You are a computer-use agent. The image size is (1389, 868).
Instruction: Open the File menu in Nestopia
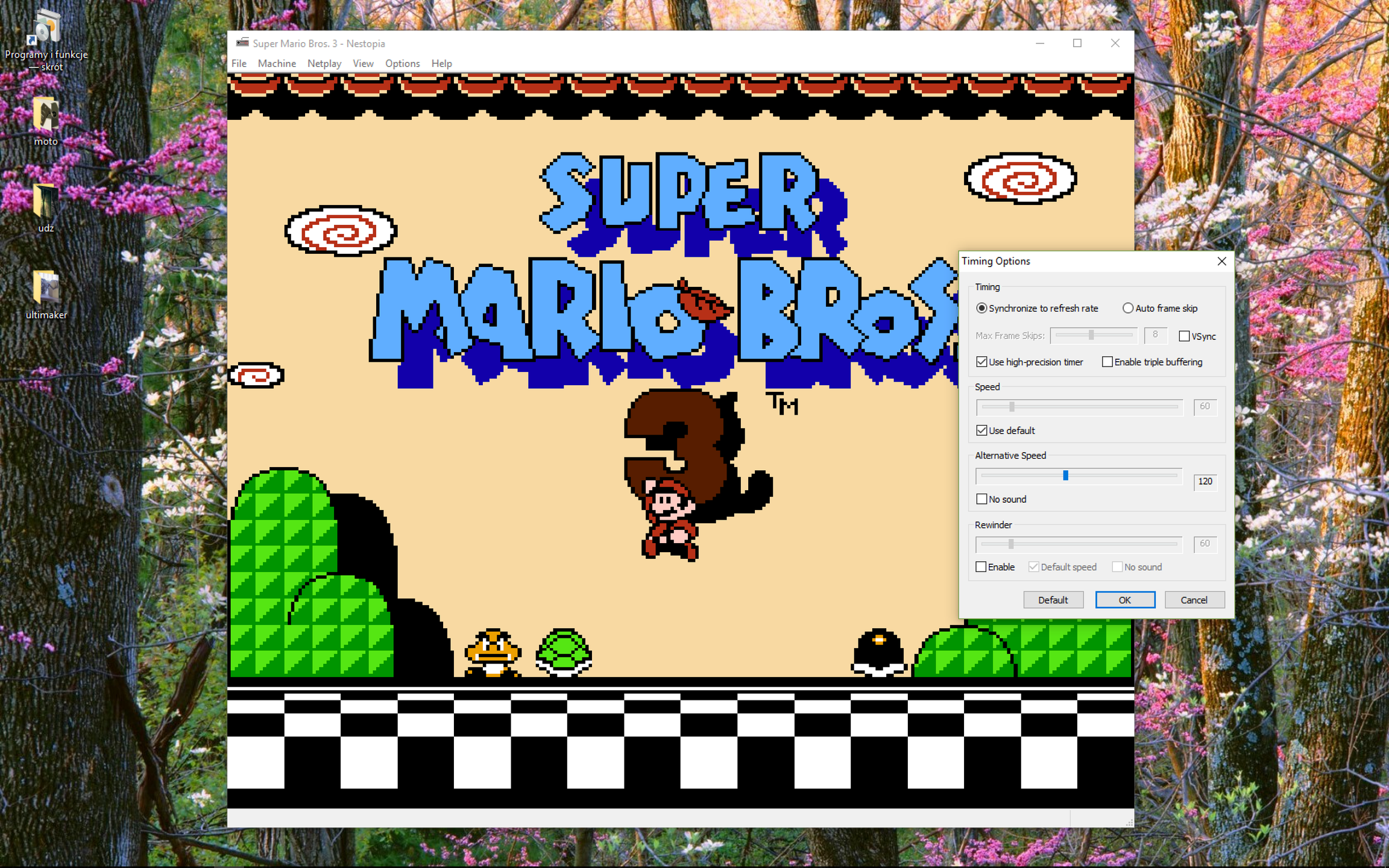click(x=239, y=63)
